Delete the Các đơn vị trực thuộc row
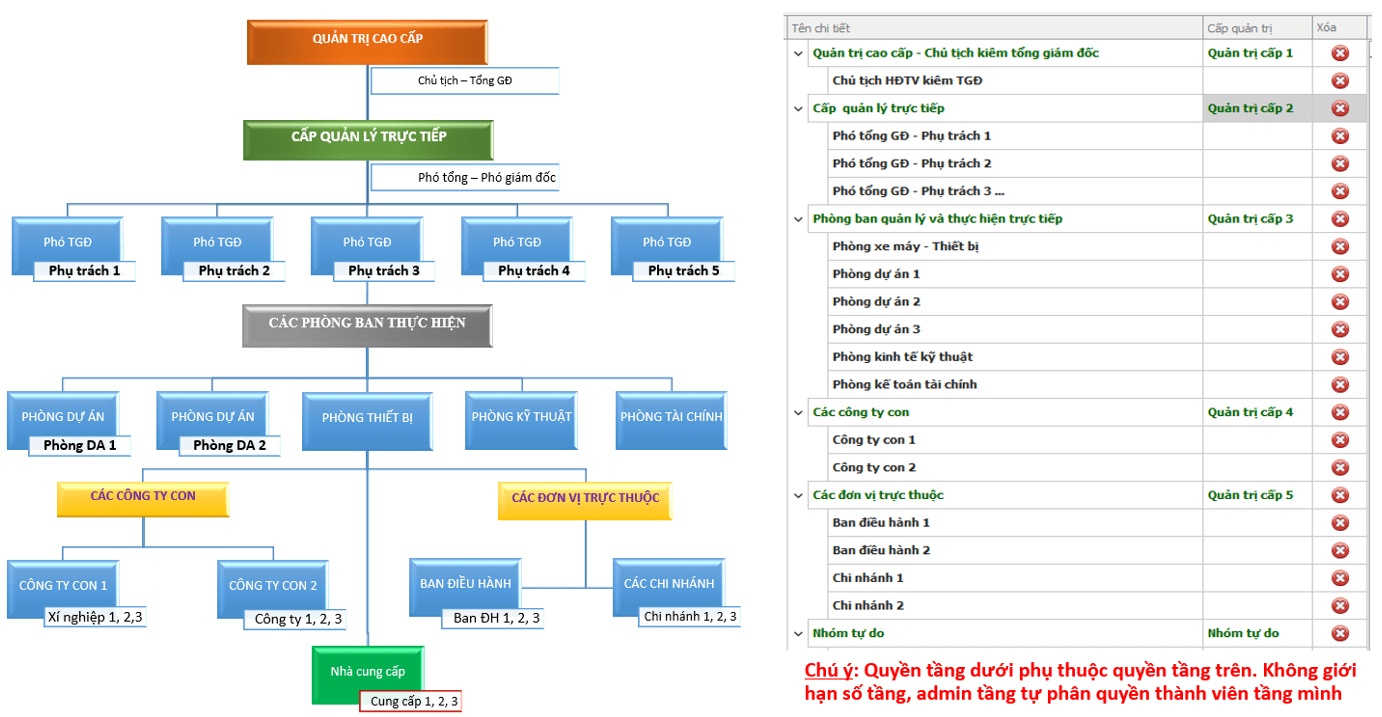Image resolution: width=1382 pixels, height=717 pixels. coord(1340,495)
